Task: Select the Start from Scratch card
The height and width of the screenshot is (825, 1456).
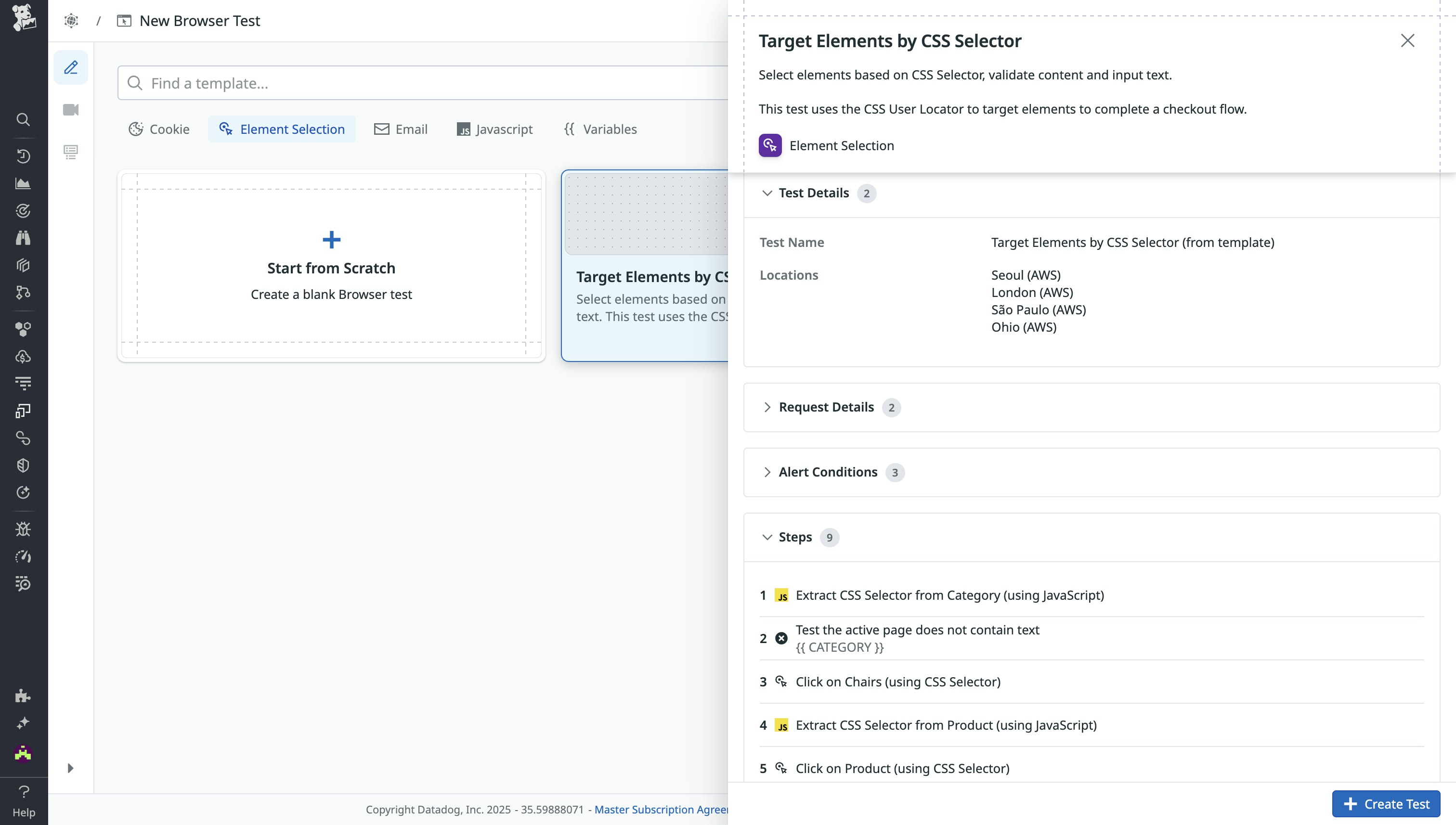Action: pos(332,266)
